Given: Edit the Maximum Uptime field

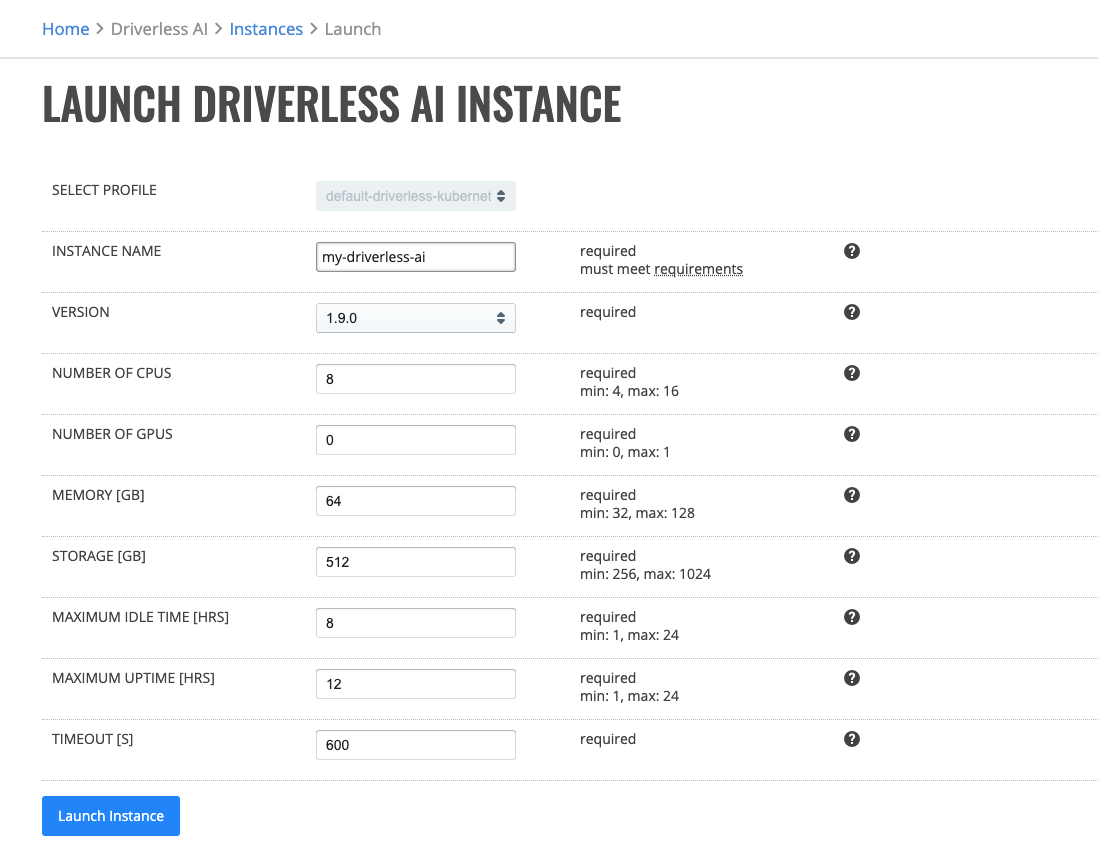Looking at the screenshot, I should coord(415,684).
